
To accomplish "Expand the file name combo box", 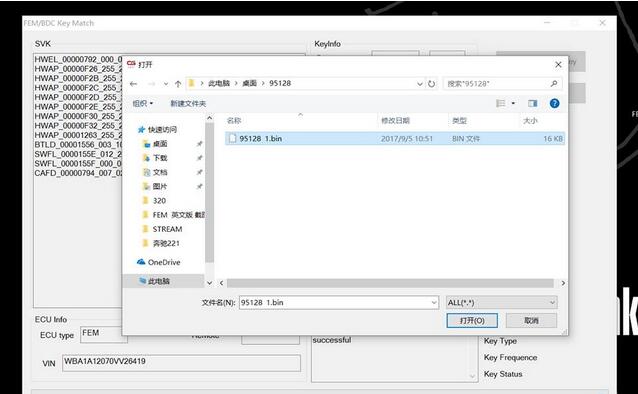I will click(x=434, y=302).
